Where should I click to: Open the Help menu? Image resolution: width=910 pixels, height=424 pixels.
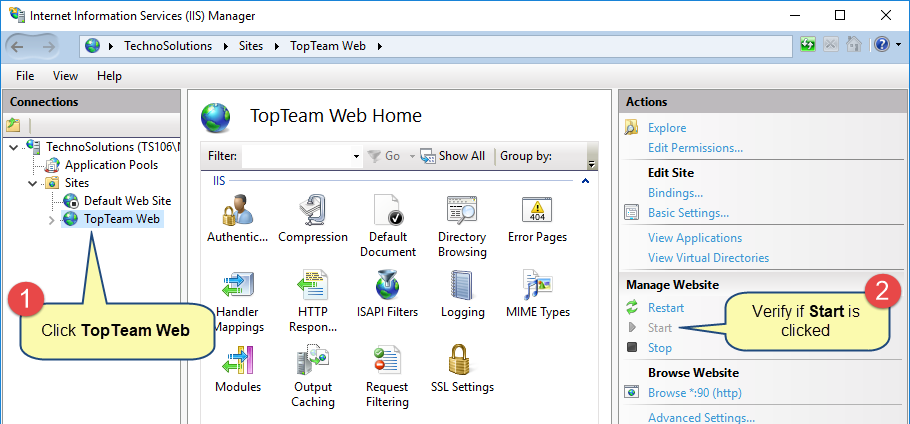[109, 76]
